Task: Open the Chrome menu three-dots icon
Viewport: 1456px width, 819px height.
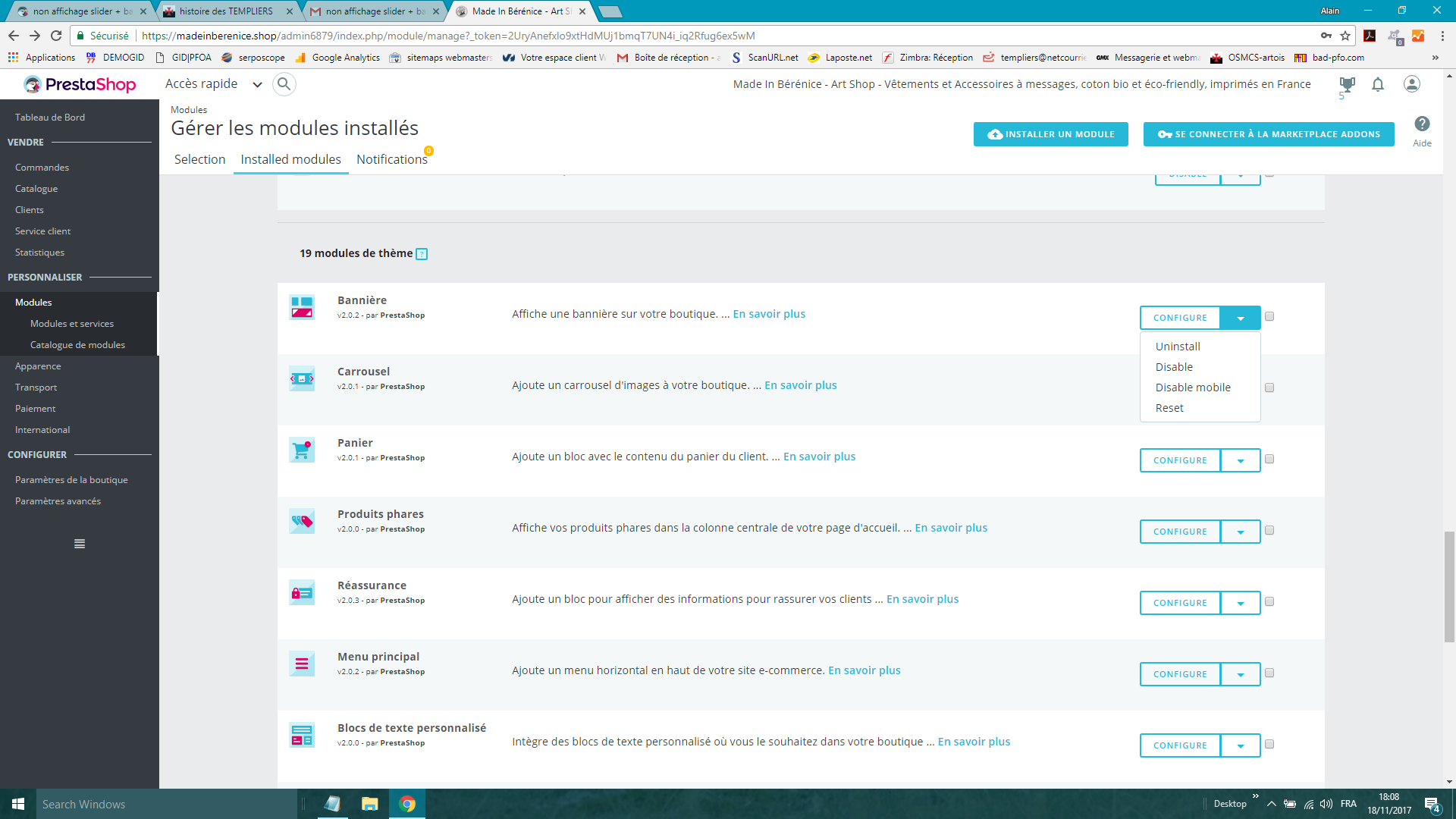Action: pos(1442,36)
